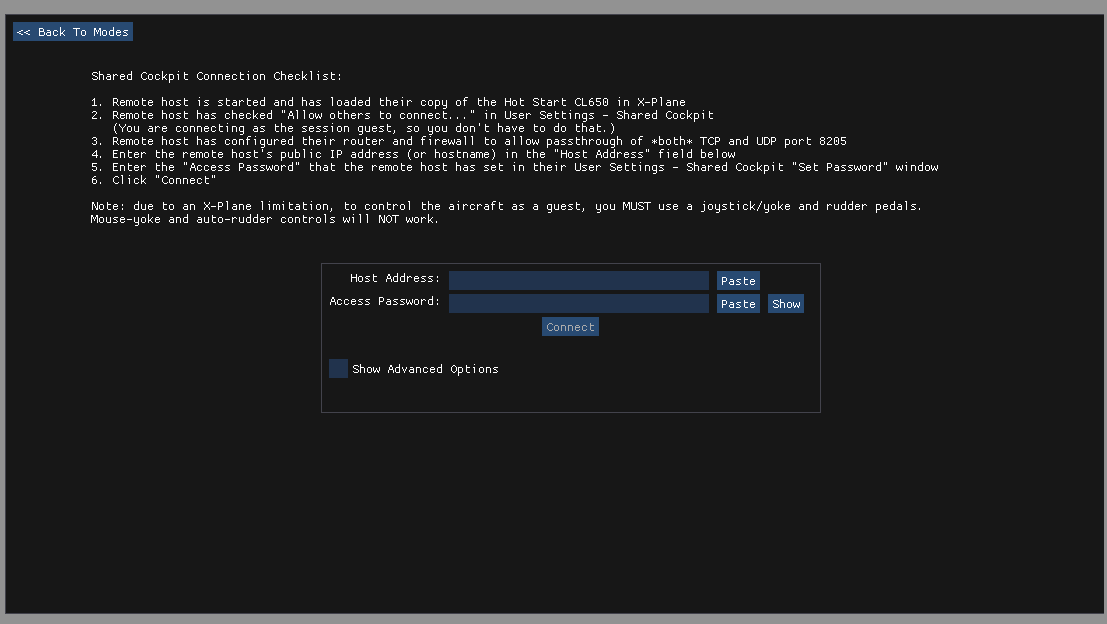Enable the Show Advanced Options checkbox
Image resolution: width=1107 pixels, height=624 pixels.
click(x=339, y=369)
